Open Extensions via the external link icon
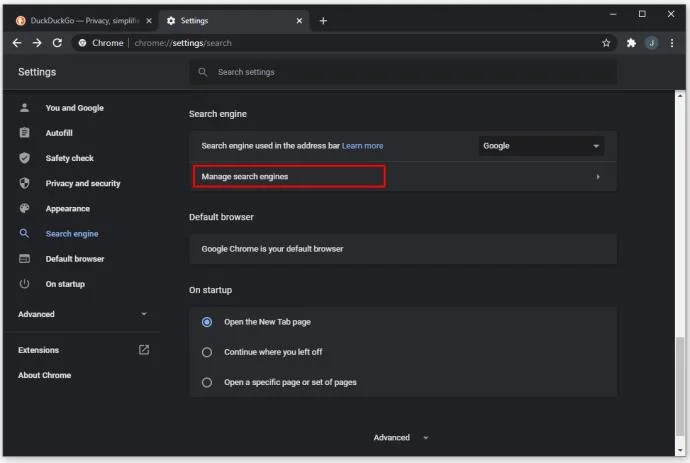The width and height of the screenshot is (690, 463). click(144, 350)
